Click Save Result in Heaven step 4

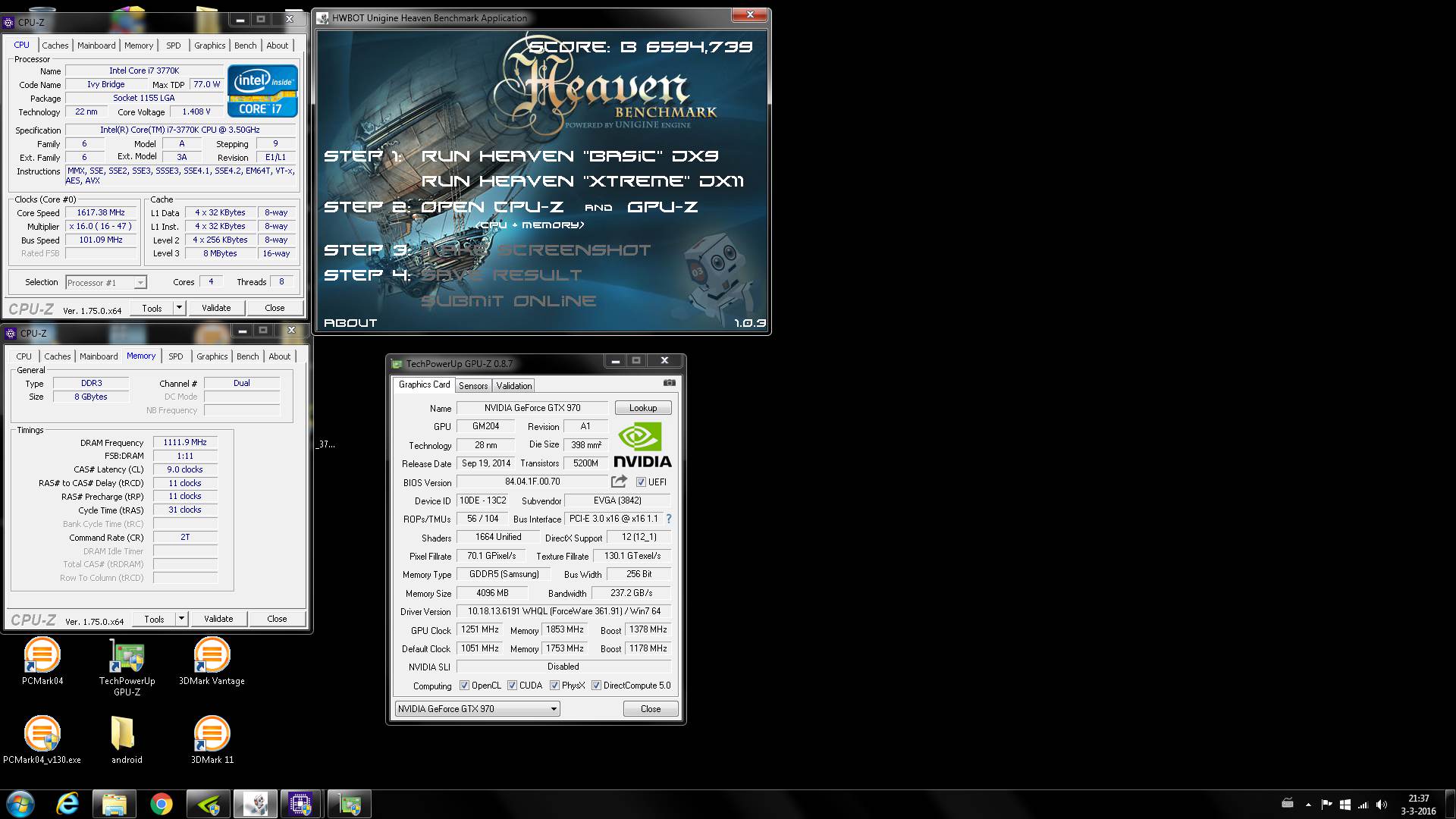click(x=501, y=275)
